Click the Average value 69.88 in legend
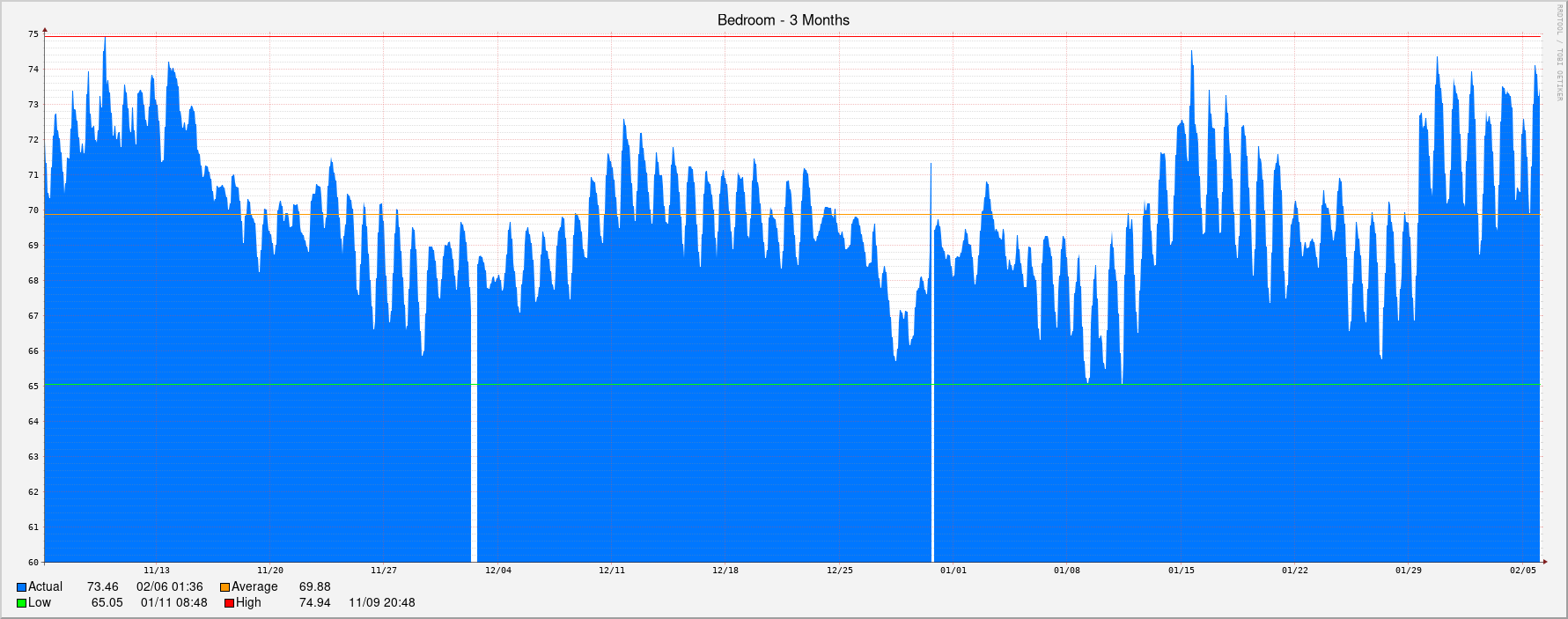This screenshot has height=619, width=1568. pos(314,587)
